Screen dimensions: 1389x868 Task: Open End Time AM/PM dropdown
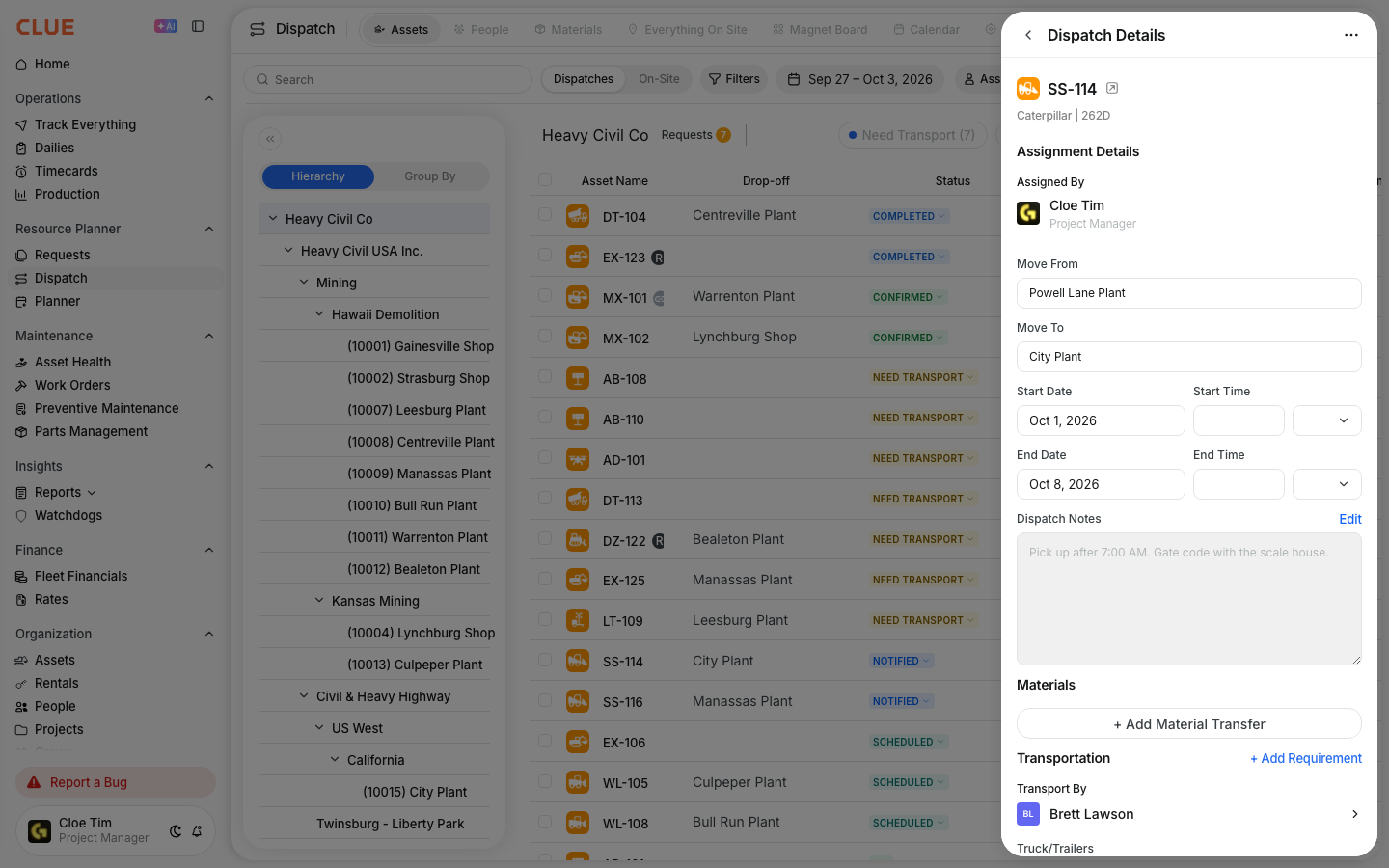(1327, 484)
